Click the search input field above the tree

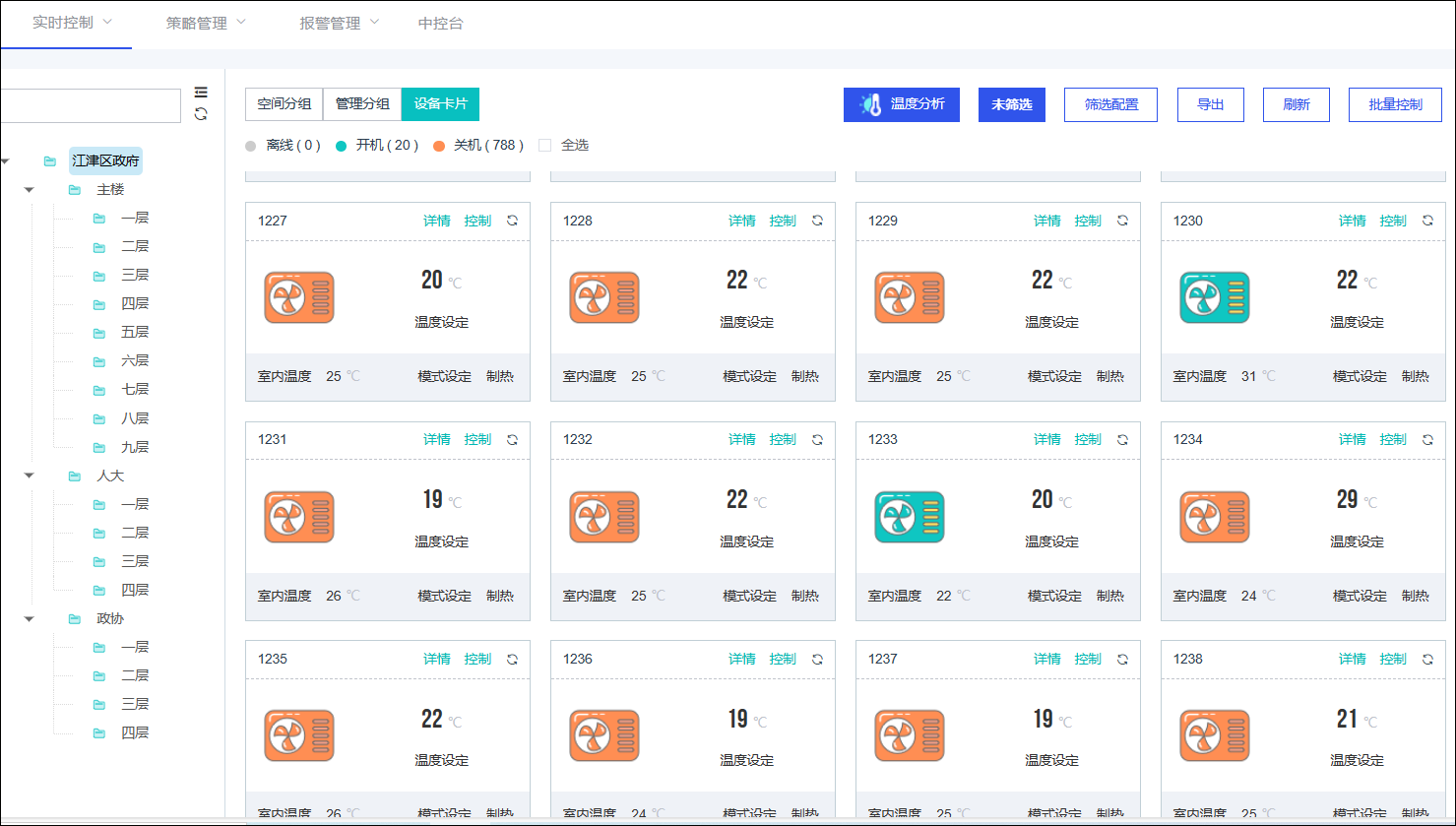(x=89, y=105)
